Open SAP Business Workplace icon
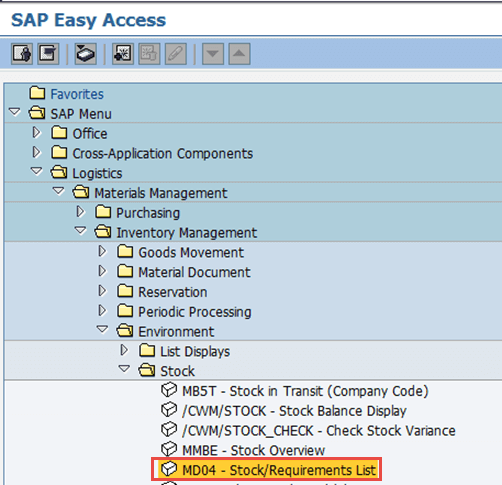Image resolution: width=502 pixels, height=485 pixels. coord(86,54)
